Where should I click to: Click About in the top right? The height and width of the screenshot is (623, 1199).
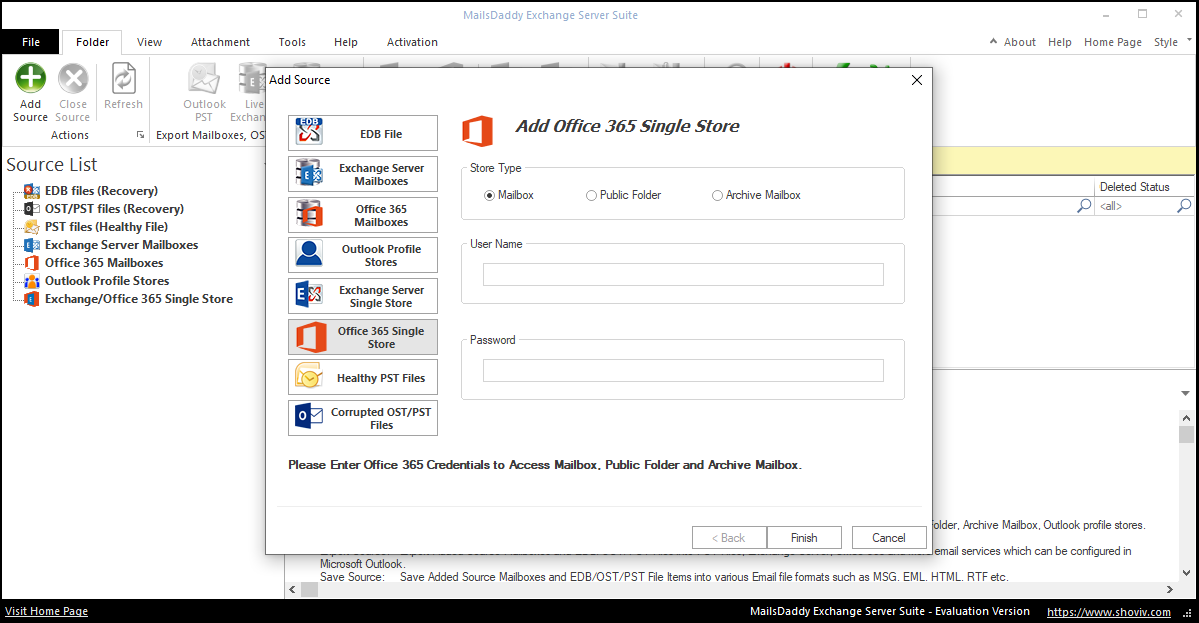click(x=1019, y=42)
